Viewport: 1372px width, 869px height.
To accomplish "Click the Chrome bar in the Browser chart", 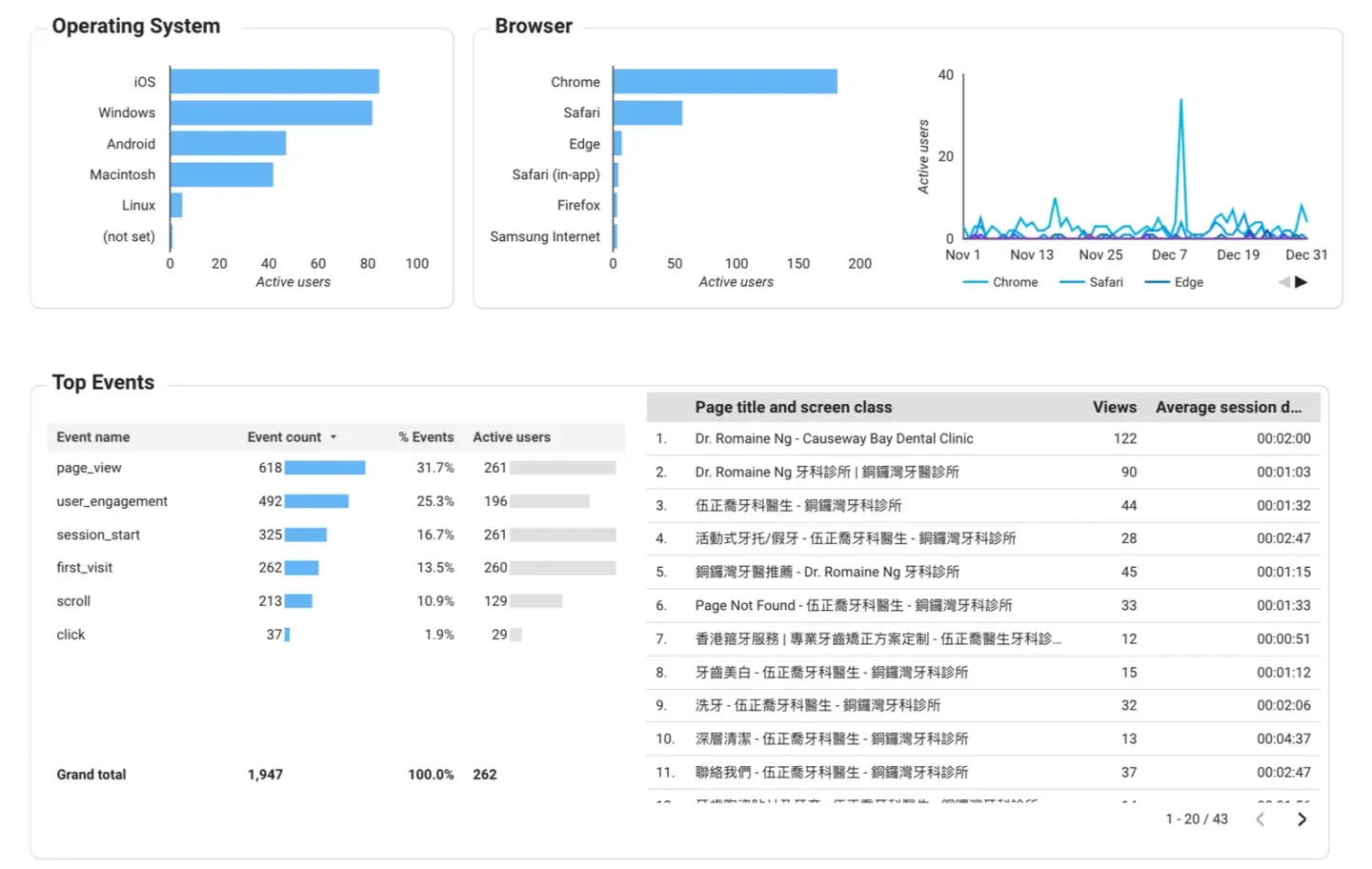I will point(724,82).
